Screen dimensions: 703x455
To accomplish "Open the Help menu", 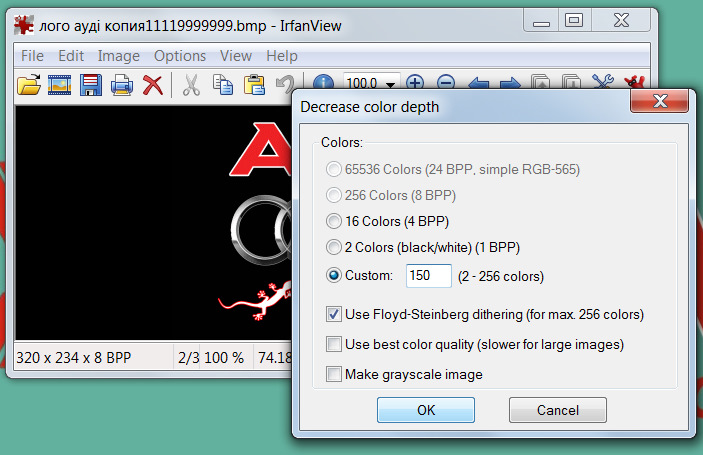I will tap(282, 56).
